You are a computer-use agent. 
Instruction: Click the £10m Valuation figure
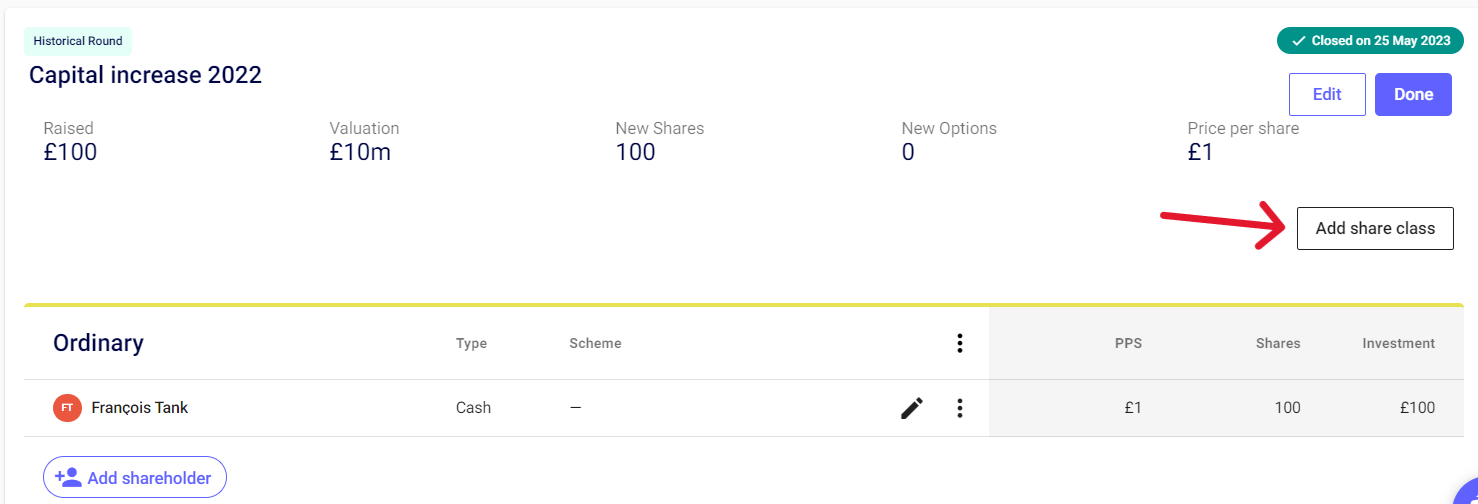359,152
